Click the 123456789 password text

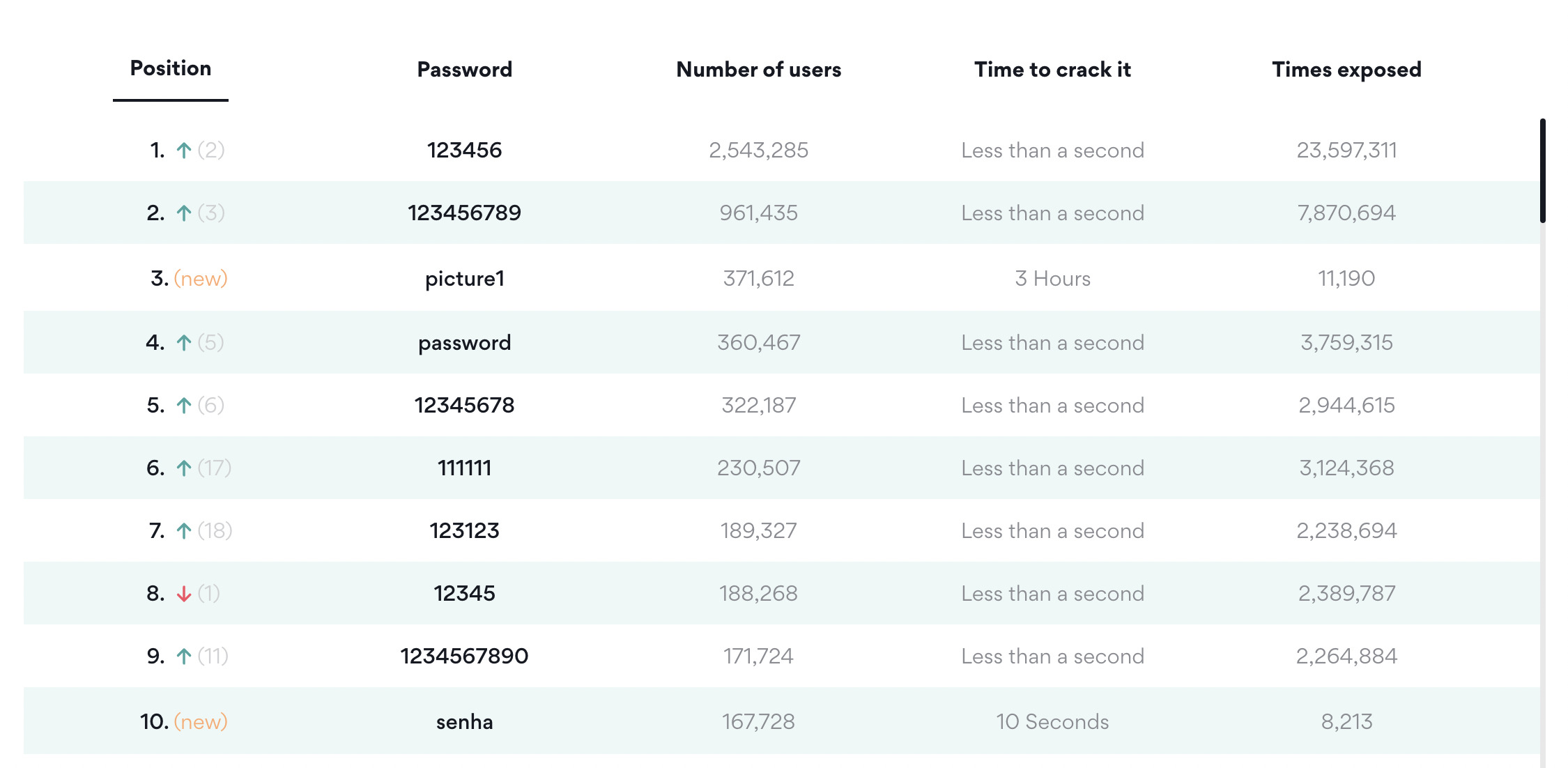pyautogui.click(x=465, y=213)
